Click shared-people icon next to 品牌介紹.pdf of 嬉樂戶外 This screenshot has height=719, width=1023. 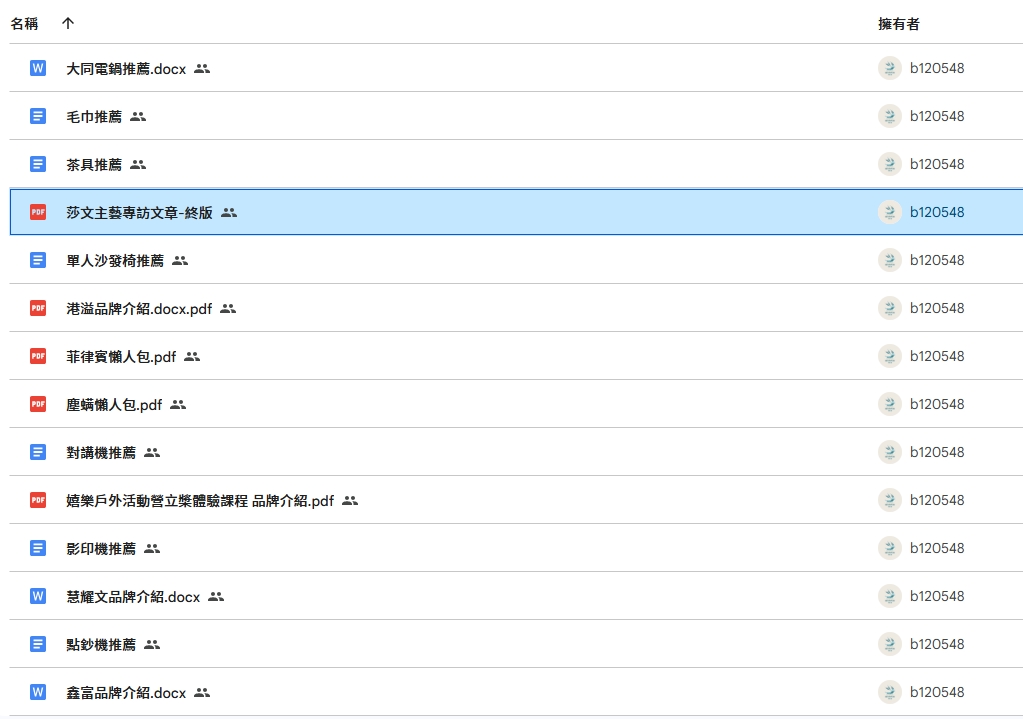[350, 501]
